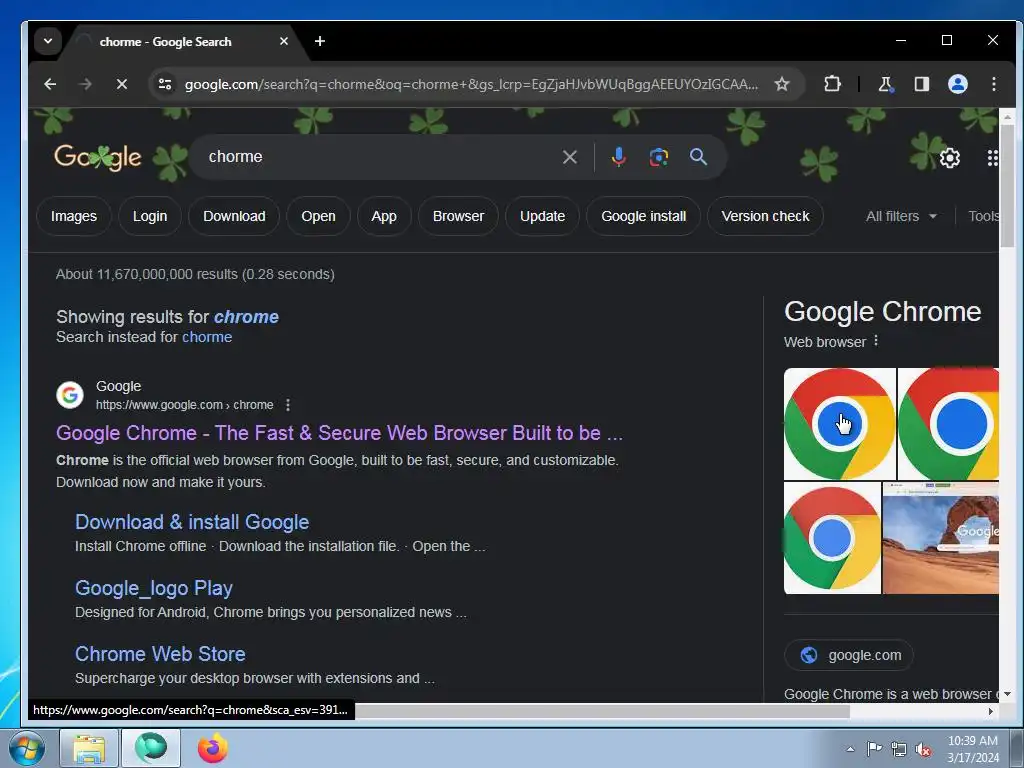The height and width of the screenshot is (768, 1024).
Task: Open the desert browser screenshot thumbnail
Action: 940,538
